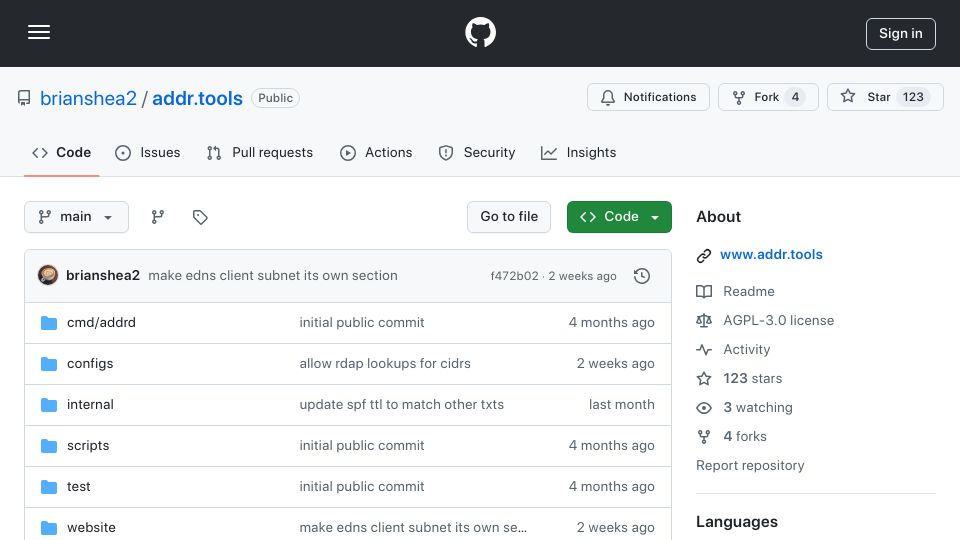
Task: Open the fork count of 4
Action: tap(795, 97)
